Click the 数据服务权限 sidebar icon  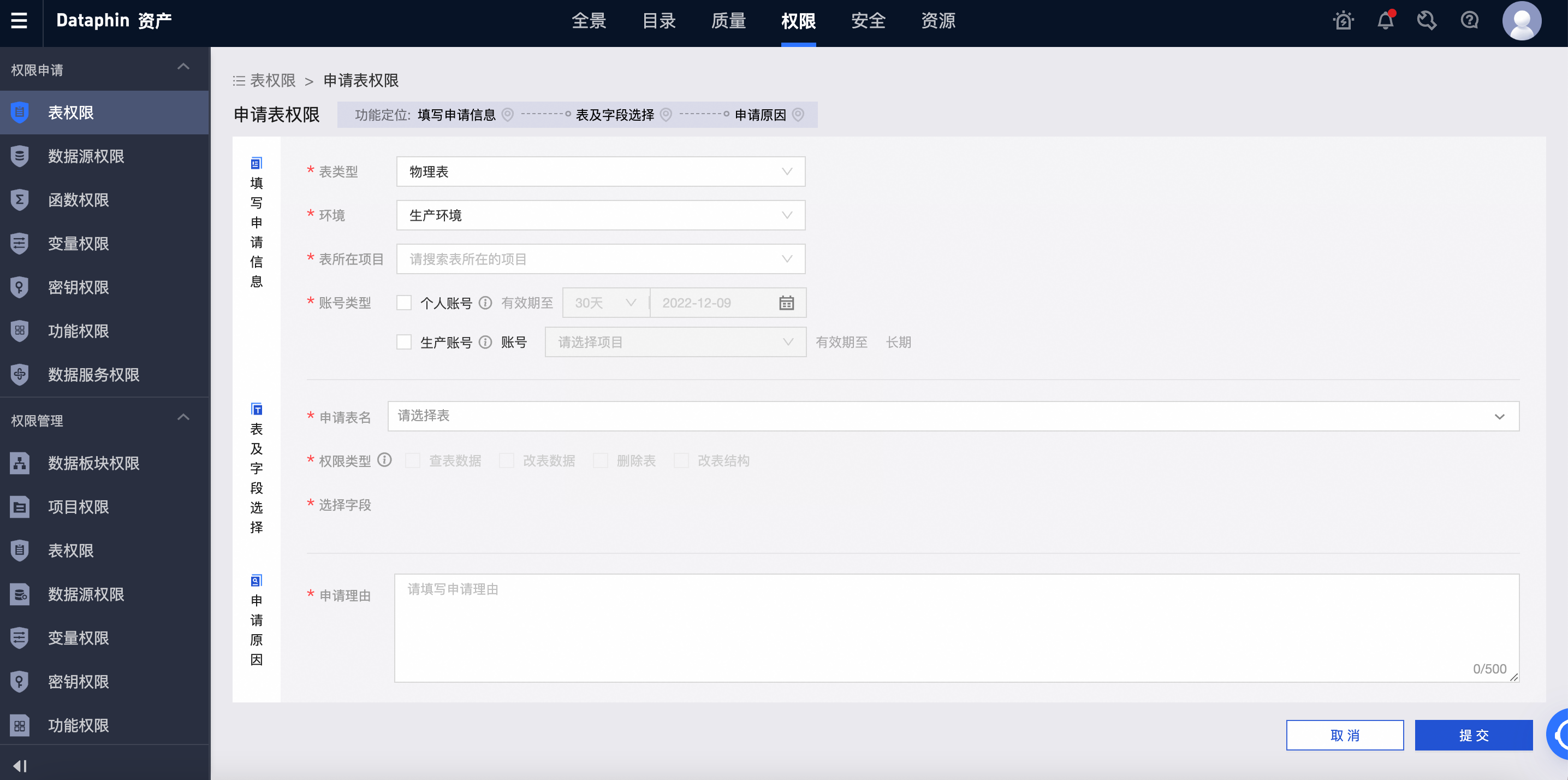click(20, 375)
